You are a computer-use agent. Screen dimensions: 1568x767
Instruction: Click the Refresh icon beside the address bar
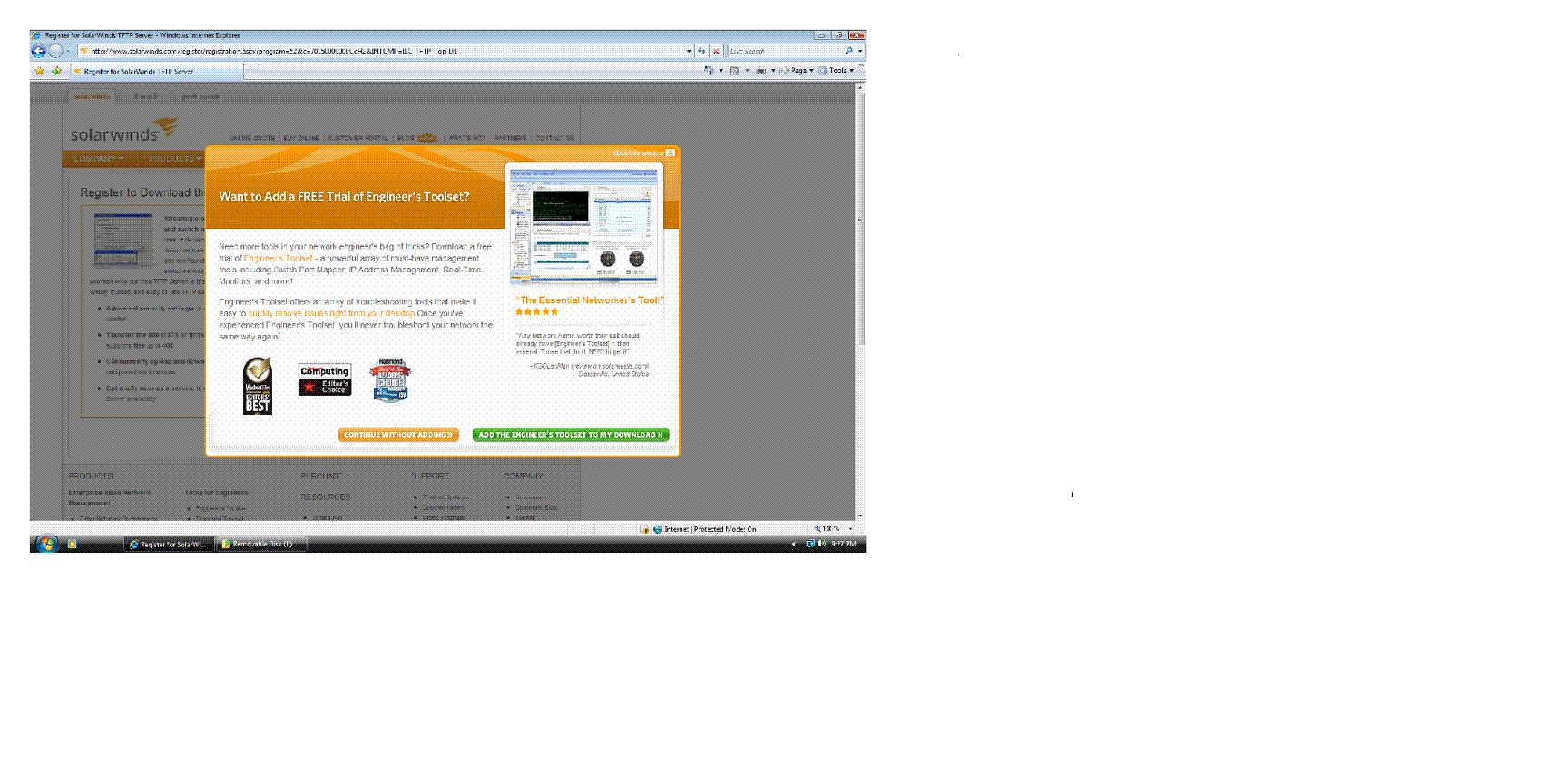click(x=701, y=51)
